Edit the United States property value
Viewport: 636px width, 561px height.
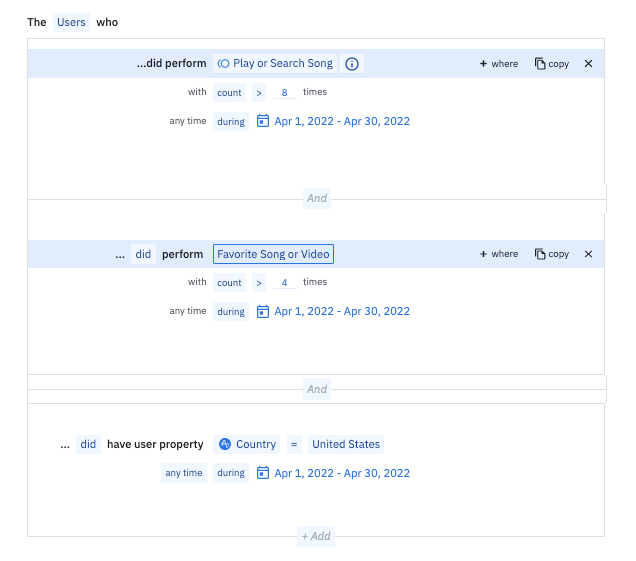345,444
